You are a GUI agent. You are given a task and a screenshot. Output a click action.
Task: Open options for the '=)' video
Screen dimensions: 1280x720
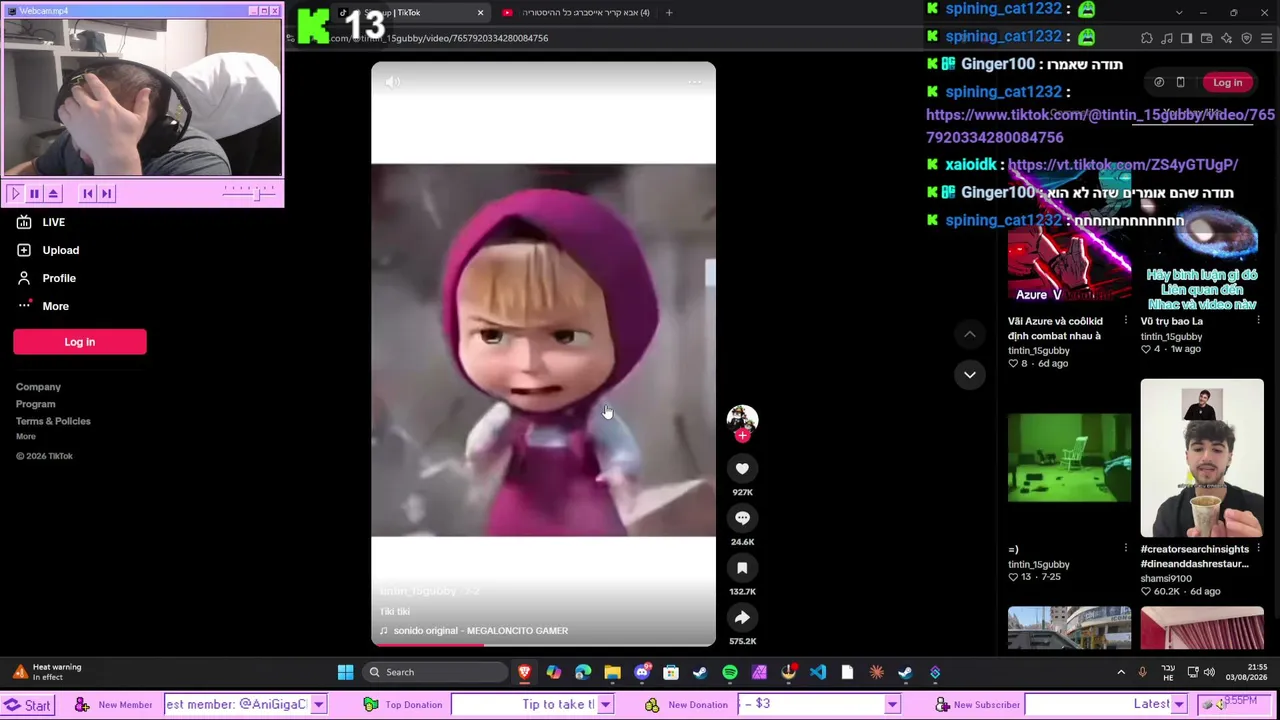point(1125,549)
